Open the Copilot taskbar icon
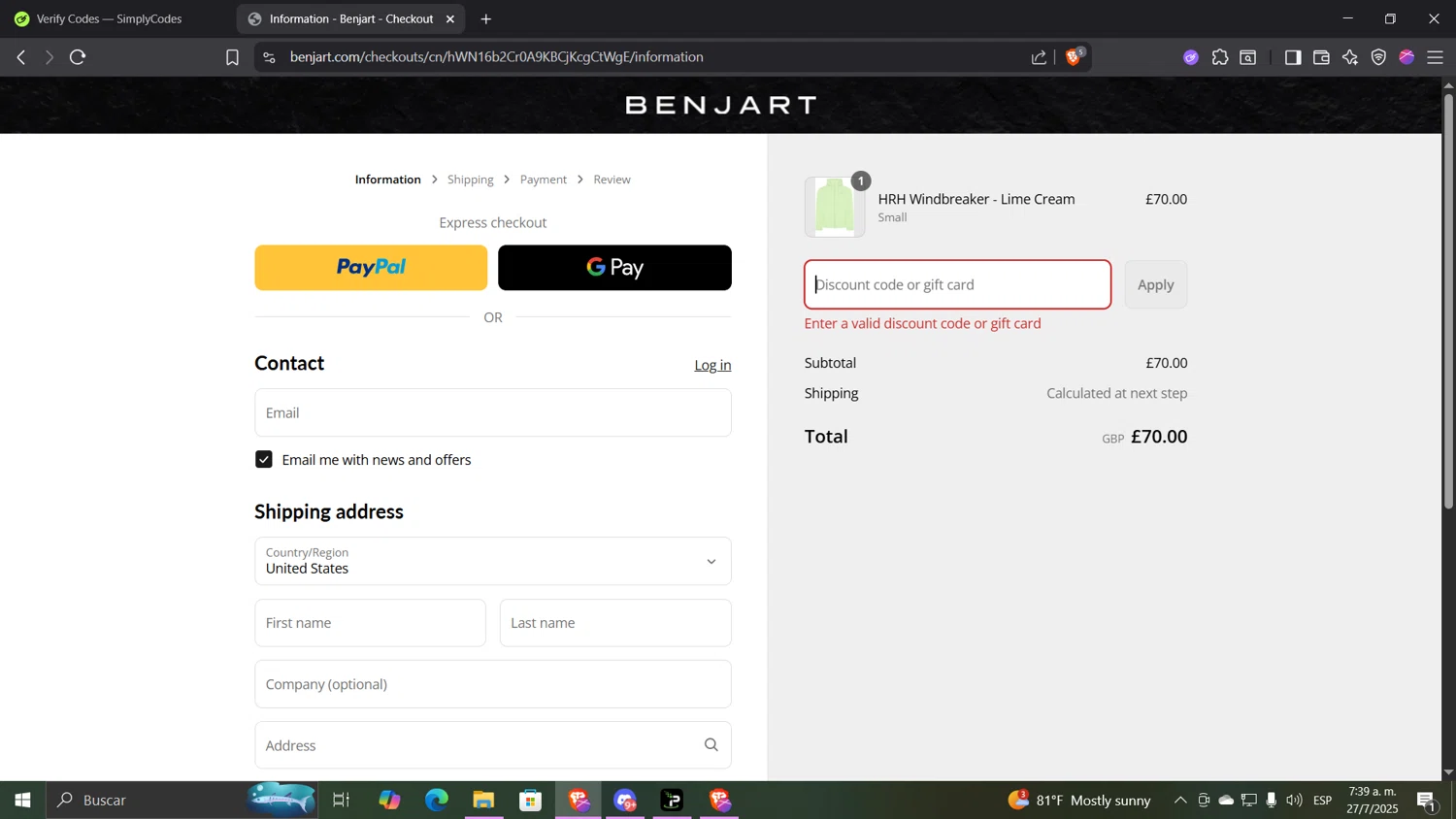This screenshot has width=1456, height=819. [x=389, y=801]
